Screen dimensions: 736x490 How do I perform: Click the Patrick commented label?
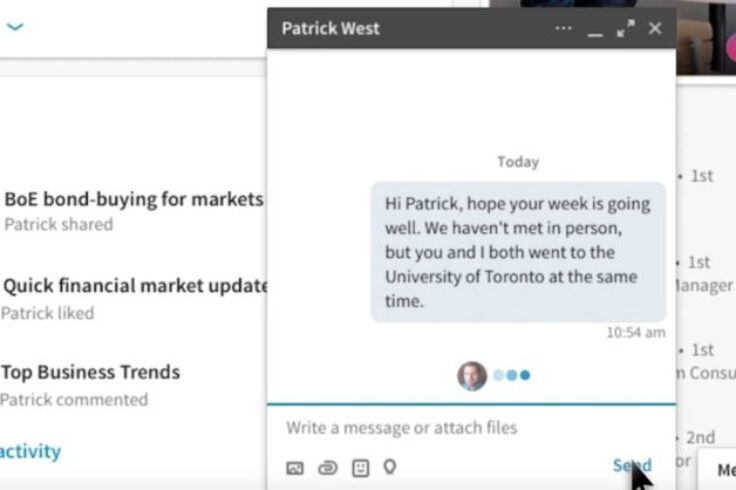(74, 399)
